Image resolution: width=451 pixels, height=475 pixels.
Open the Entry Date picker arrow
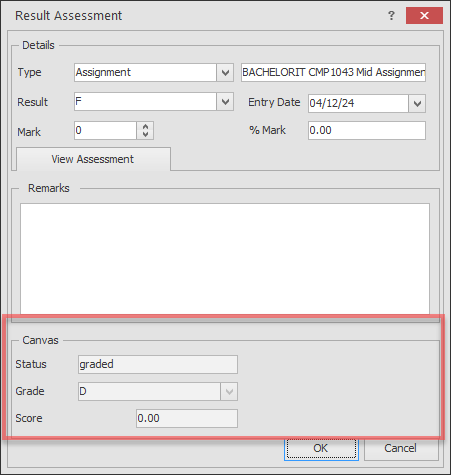(x=417, y=104)
